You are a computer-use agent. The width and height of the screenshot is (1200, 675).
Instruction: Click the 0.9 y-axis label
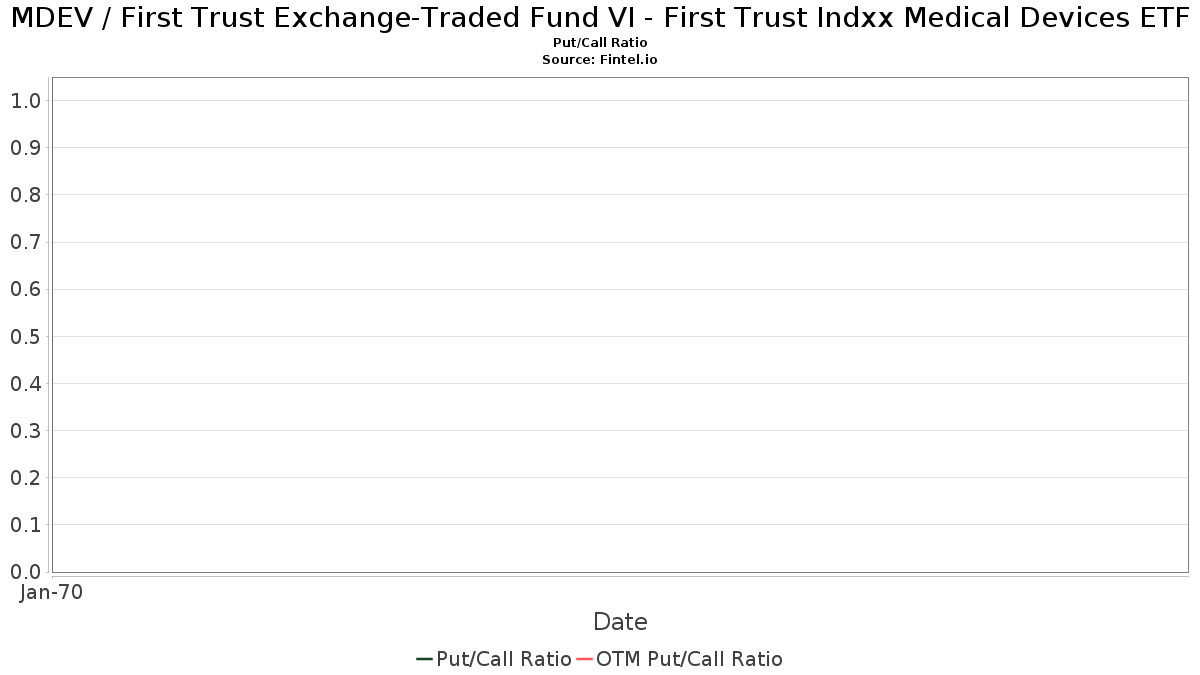25,148
